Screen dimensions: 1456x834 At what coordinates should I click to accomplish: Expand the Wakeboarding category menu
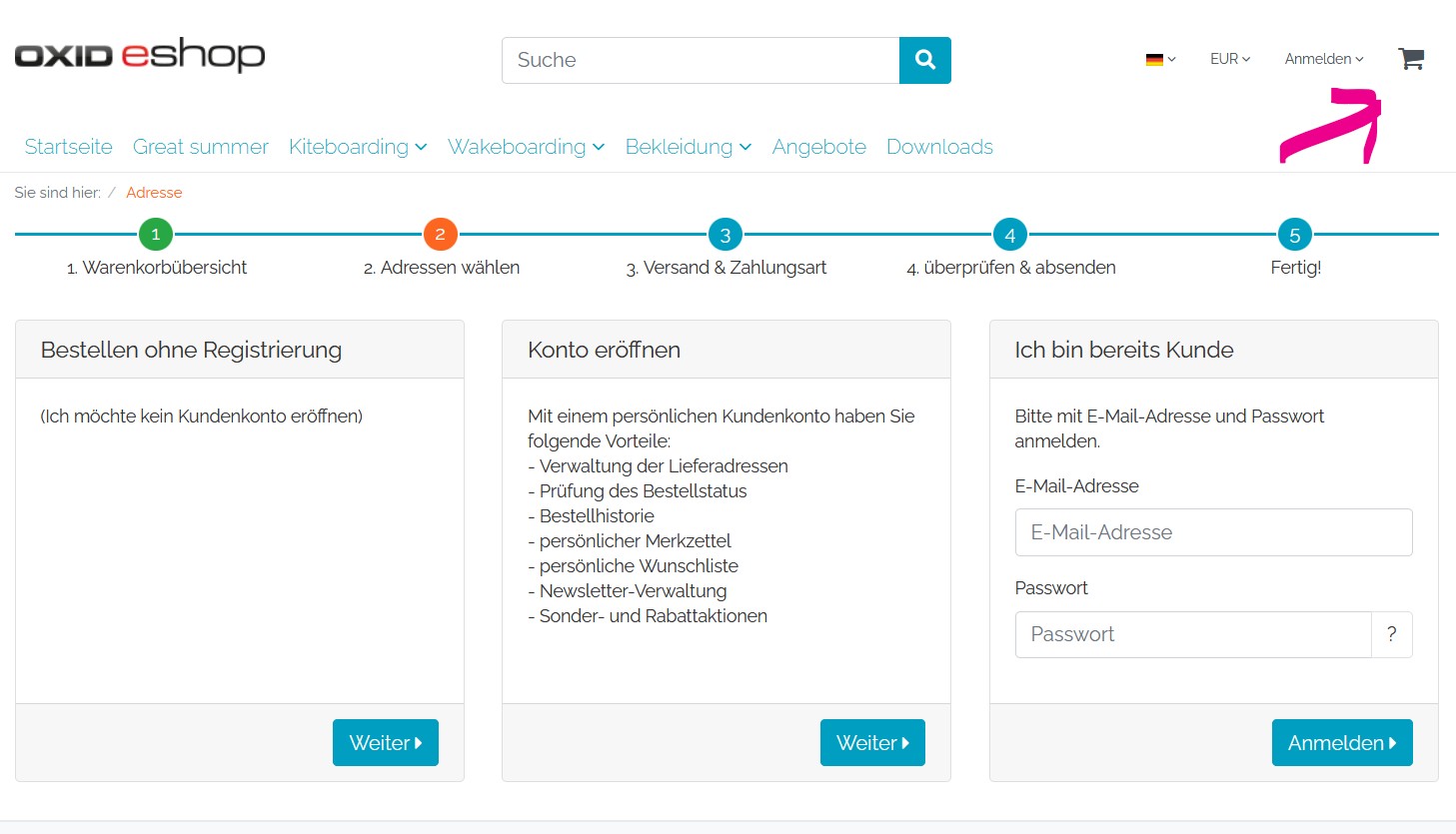pyautogui.click(x=526, y=147)
